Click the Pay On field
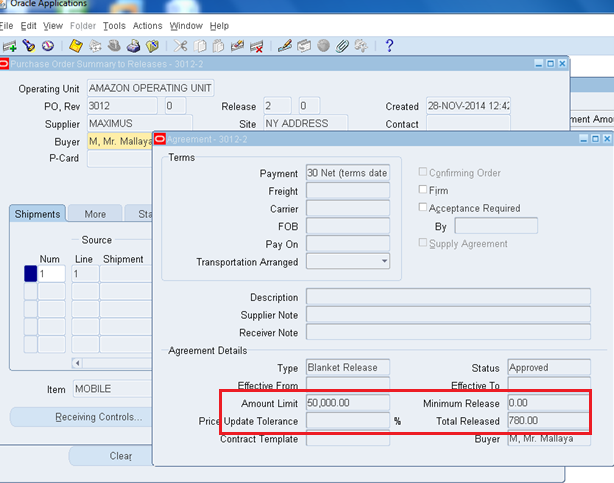 [x=348, y=244]
